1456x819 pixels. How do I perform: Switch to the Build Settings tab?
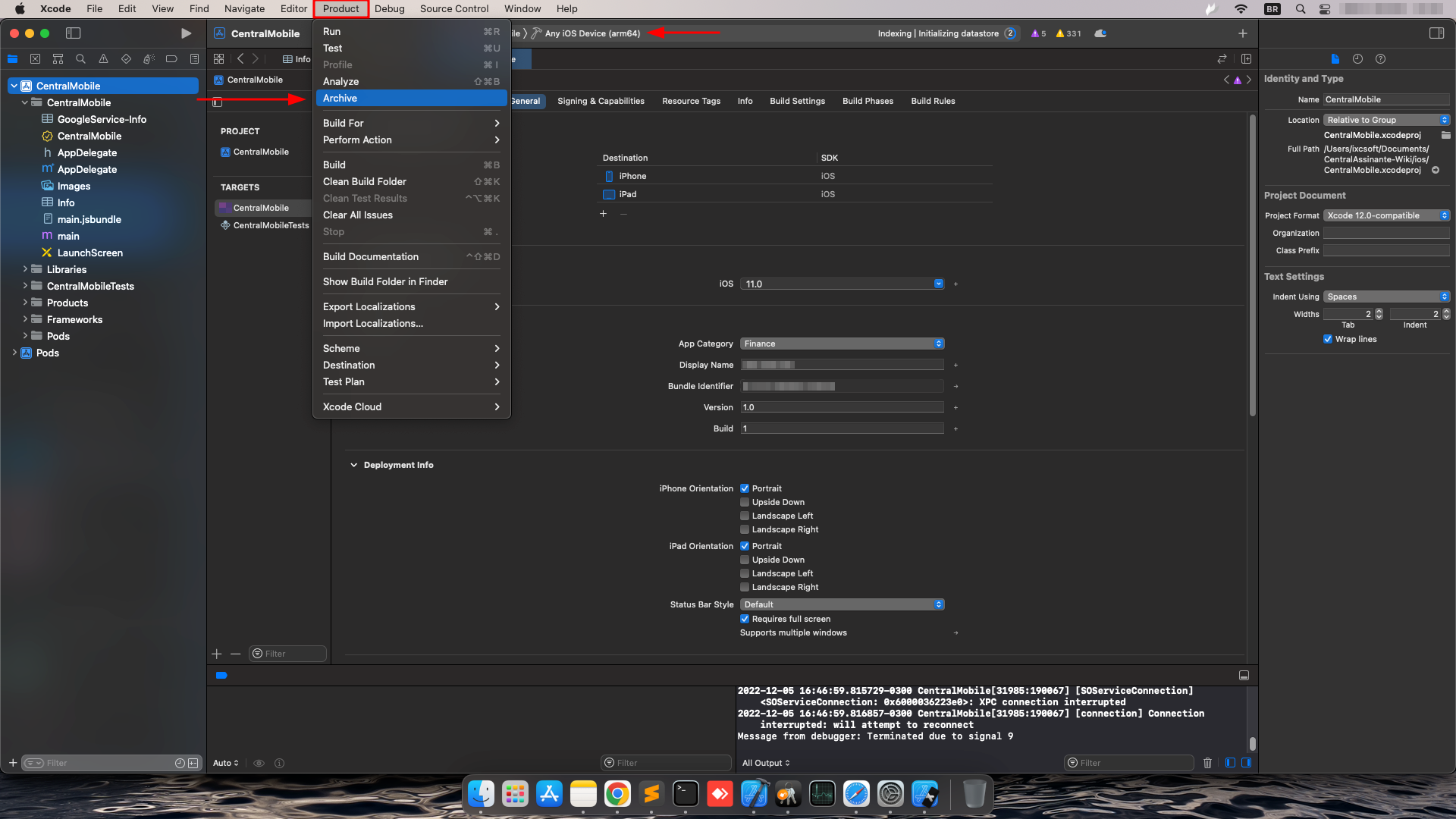797,101
